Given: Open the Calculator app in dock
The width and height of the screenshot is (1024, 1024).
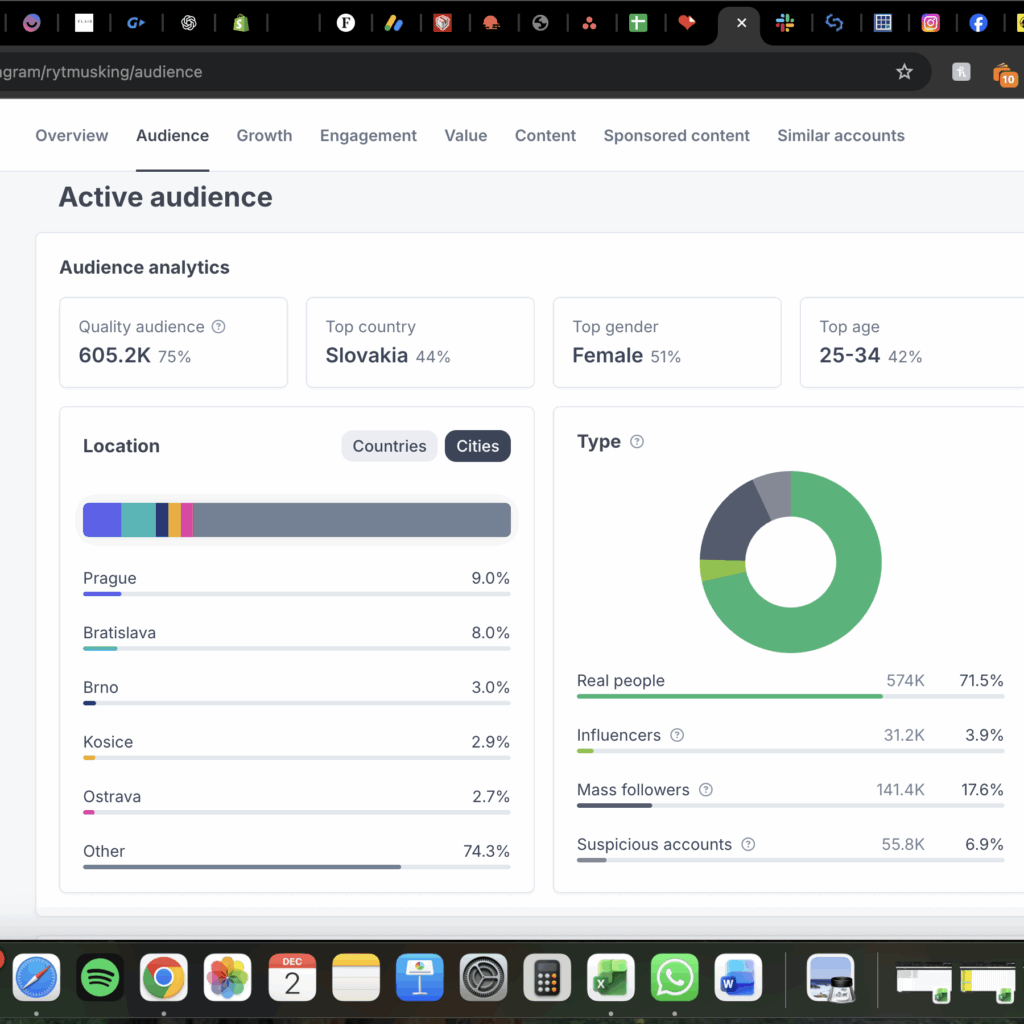Looking at the screenshot, I should point(547,977).
